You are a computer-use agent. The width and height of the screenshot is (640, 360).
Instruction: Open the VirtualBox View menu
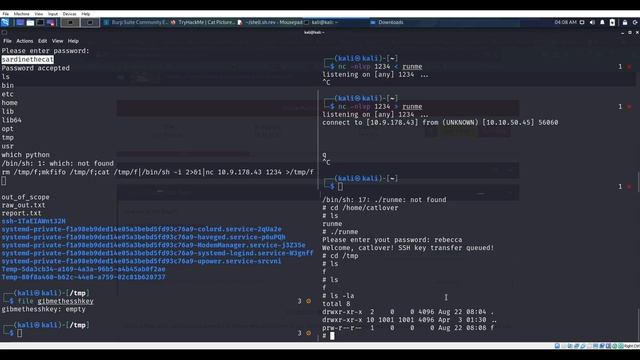click(39, 14)
